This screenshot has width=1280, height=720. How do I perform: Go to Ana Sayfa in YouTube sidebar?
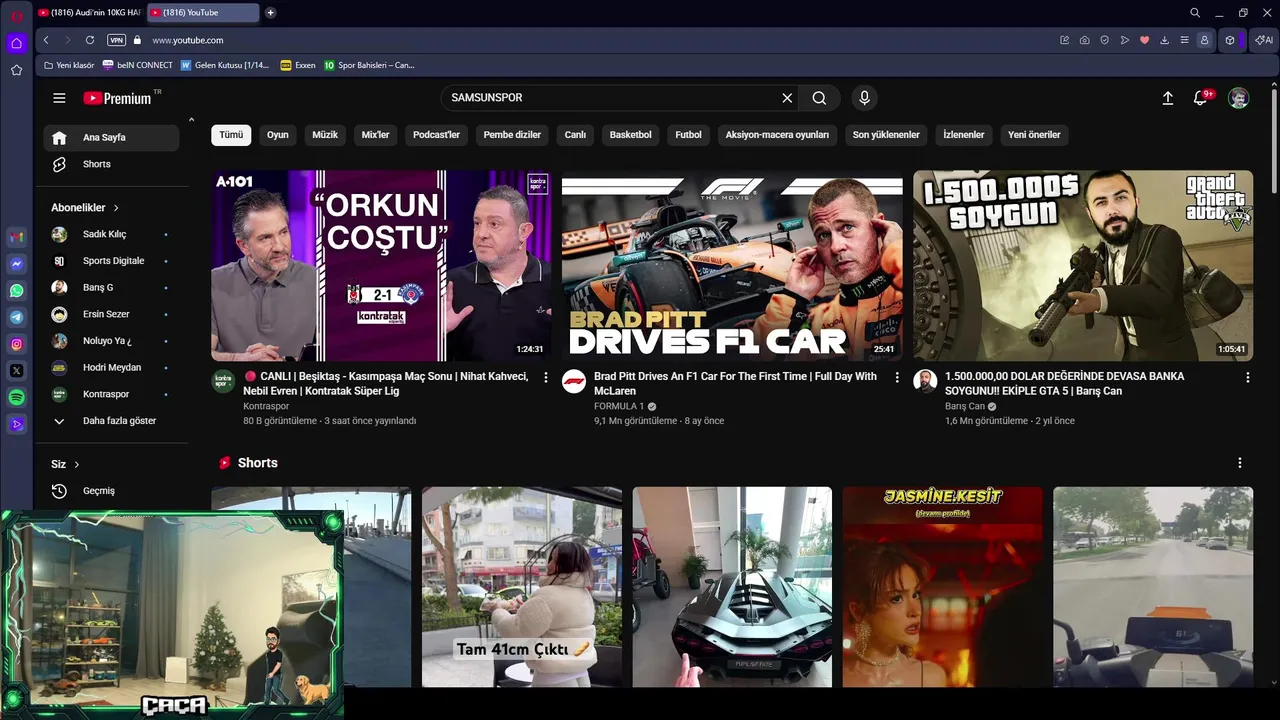click(x=111, y=138)
